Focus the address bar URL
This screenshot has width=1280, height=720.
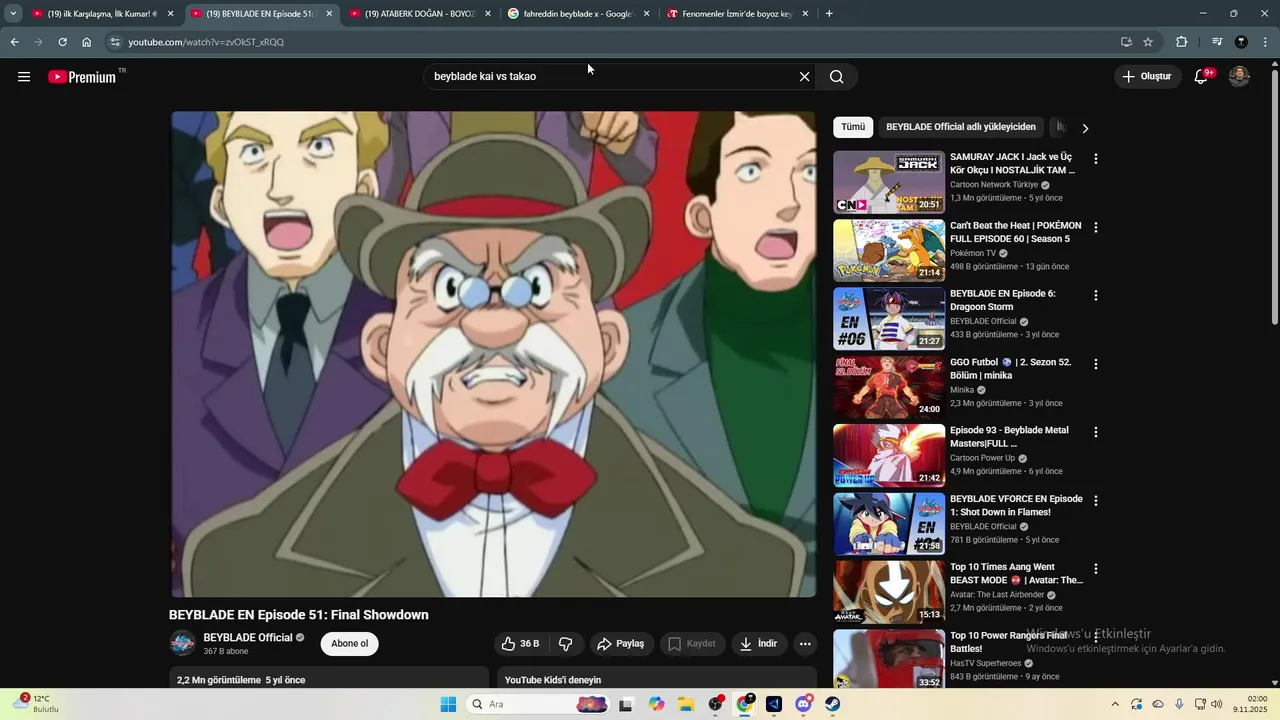[206, 42]
